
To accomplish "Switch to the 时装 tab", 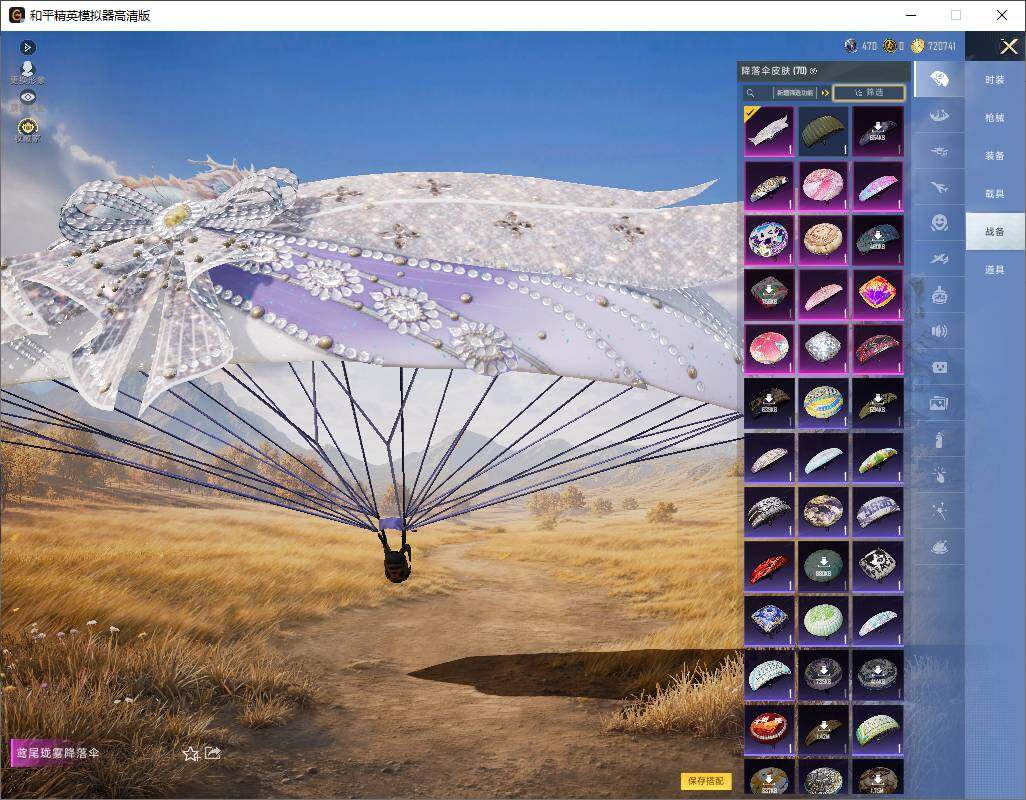I will 995,80.
